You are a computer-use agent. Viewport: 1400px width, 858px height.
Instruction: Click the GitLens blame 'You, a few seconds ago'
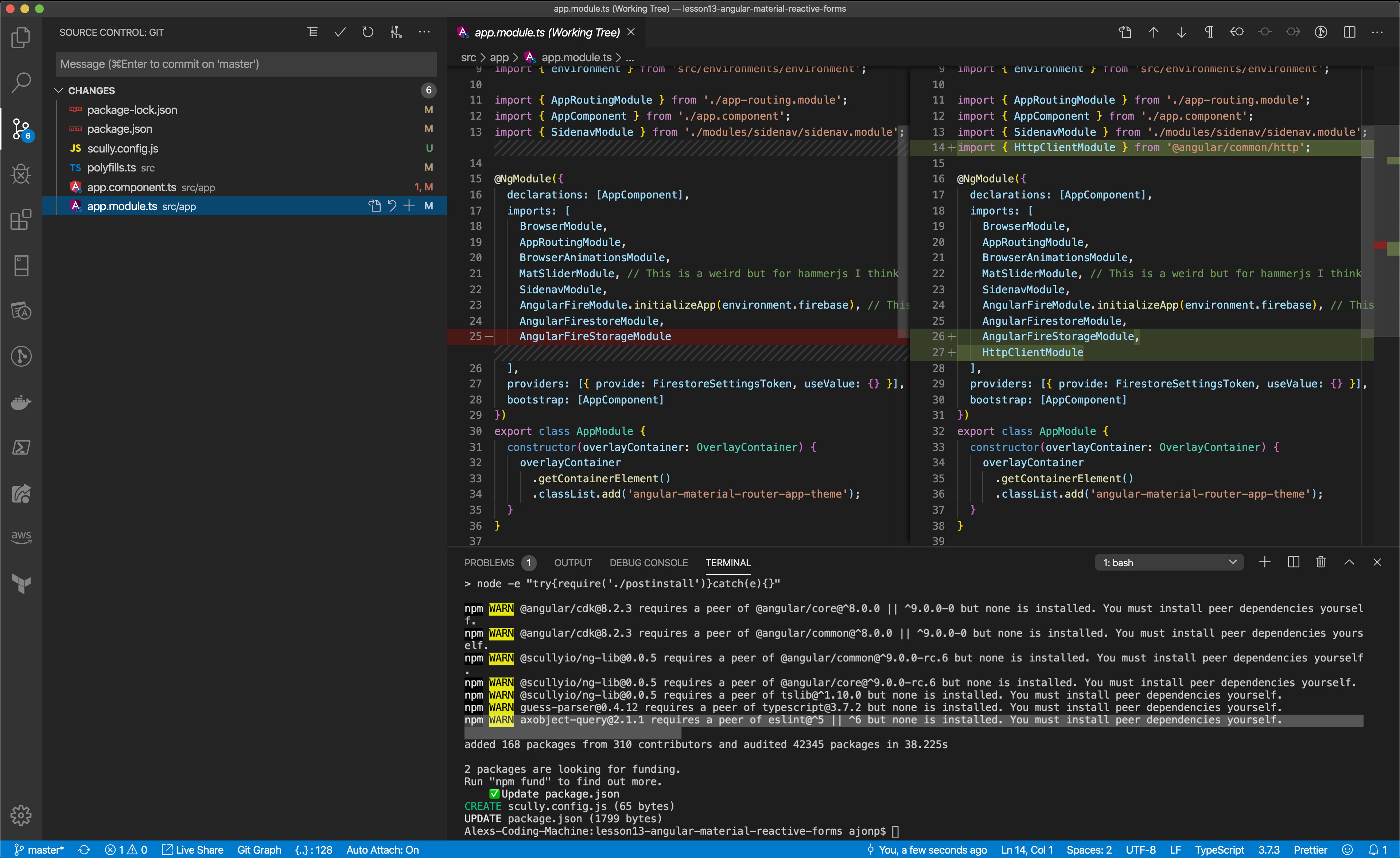pyautogui.click(x=927, y=850)
